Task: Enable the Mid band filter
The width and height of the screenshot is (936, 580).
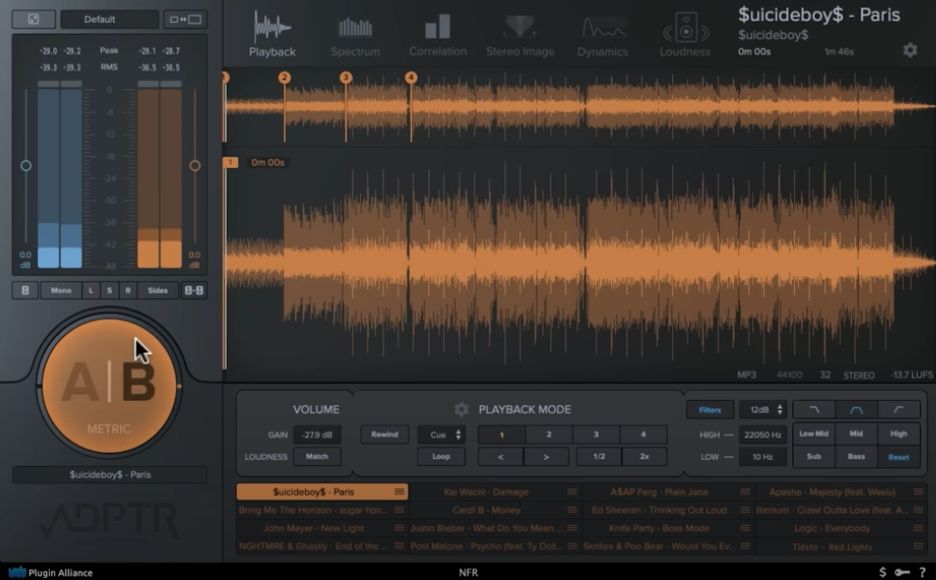Action: point(856,434)
